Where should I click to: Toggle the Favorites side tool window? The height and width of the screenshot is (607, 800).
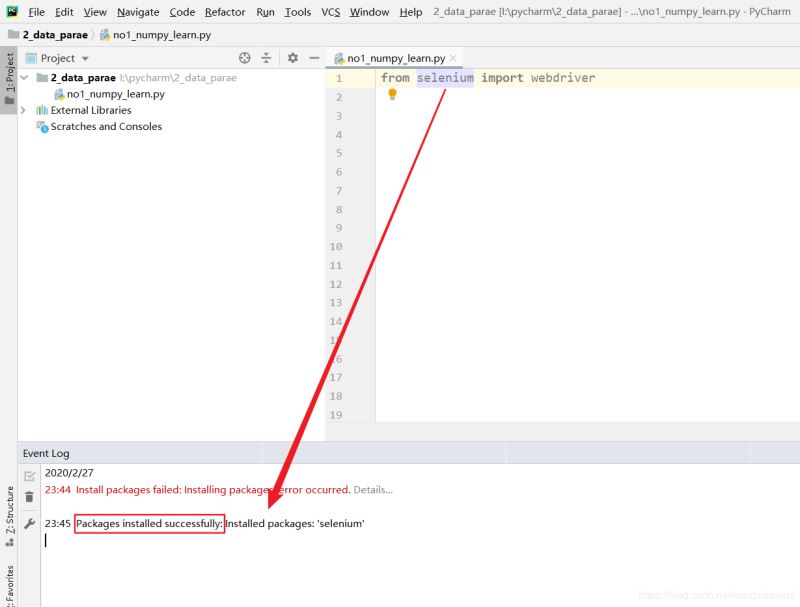point(9,585)
